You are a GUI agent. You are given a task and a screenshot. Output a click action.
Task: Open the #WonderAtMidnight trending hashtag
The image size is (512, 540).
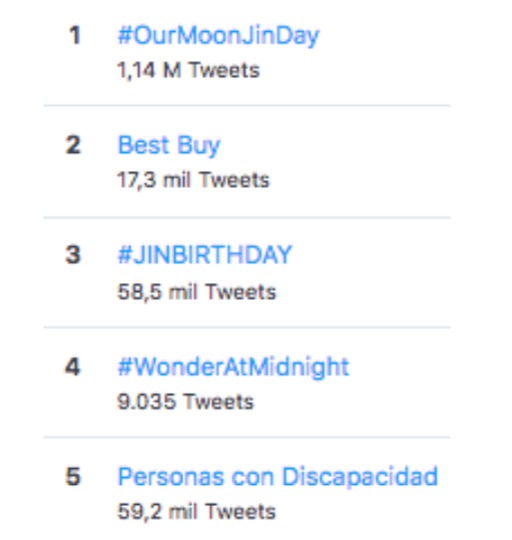point(233,367)
